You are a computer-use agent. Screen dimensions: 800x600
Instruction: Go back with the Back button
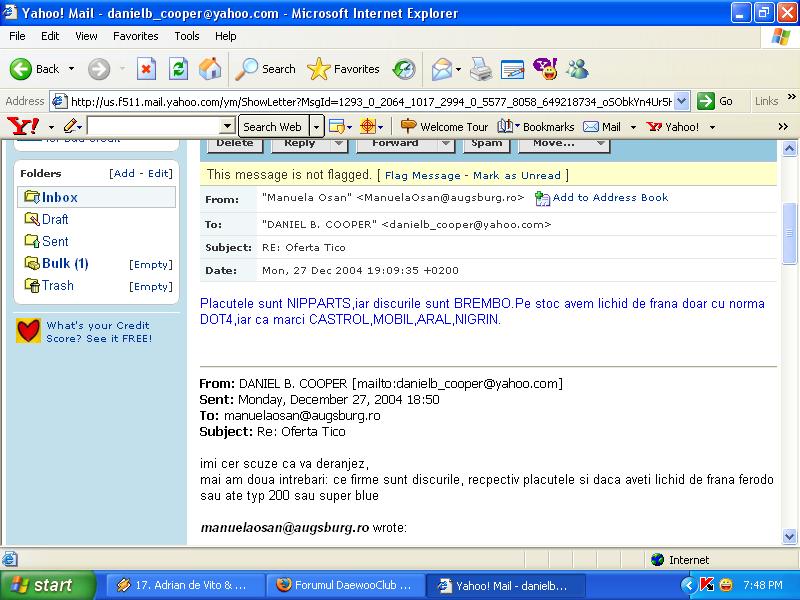34,69
